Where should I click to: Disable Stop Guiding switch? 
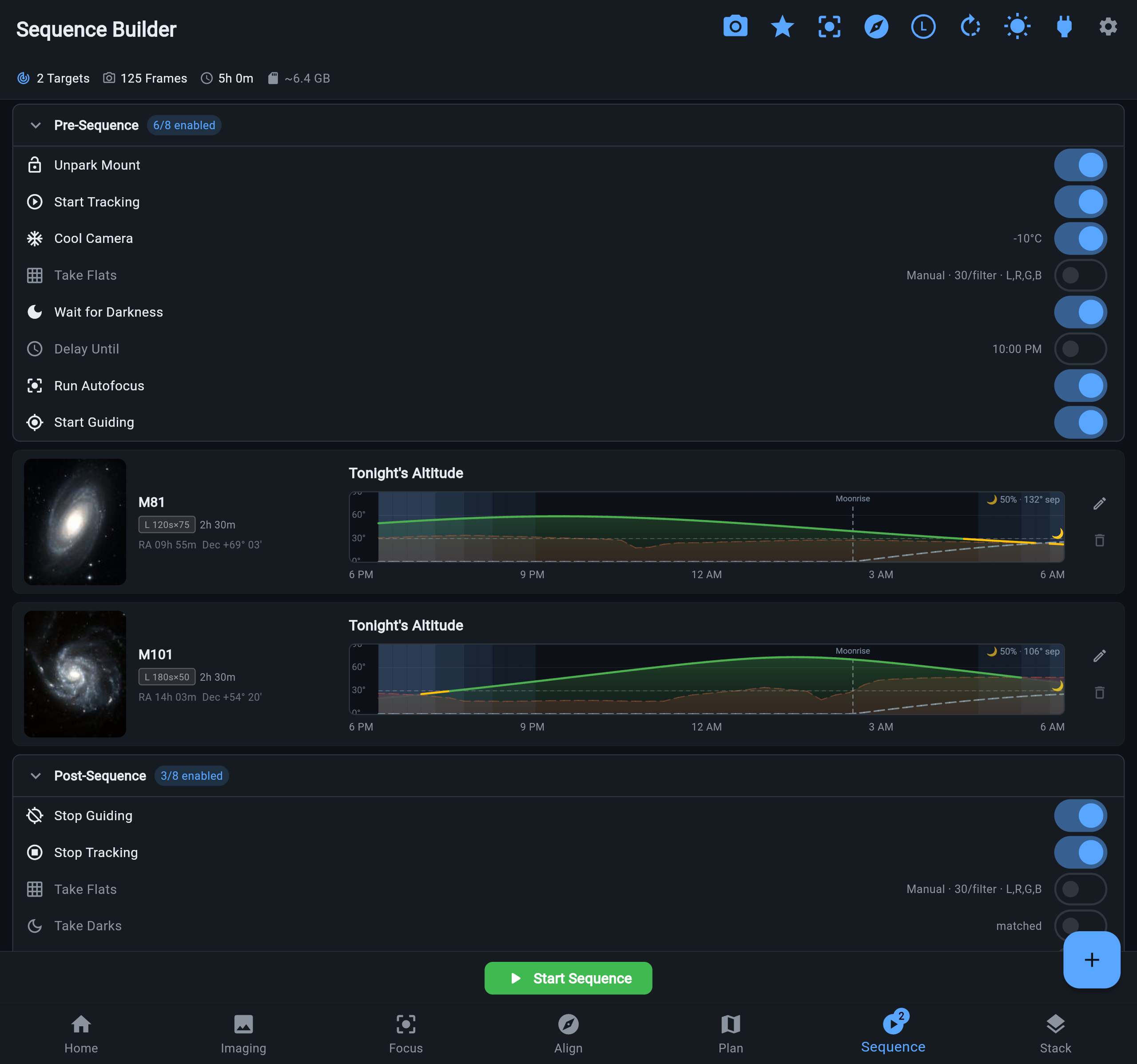click(x=1080, y=815)
